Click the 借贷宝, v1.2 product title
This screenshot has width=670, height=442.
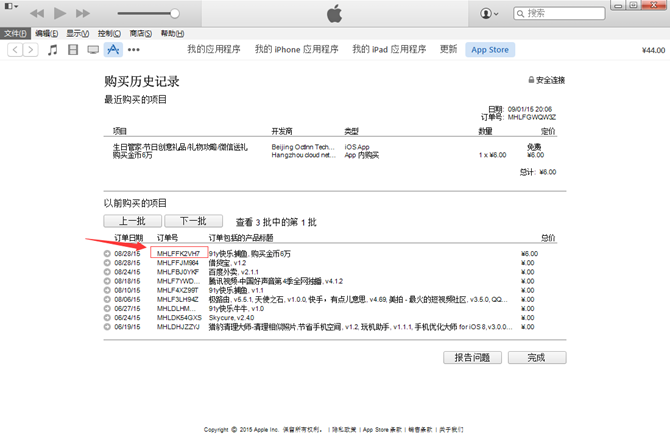click(x=227, y=263)
